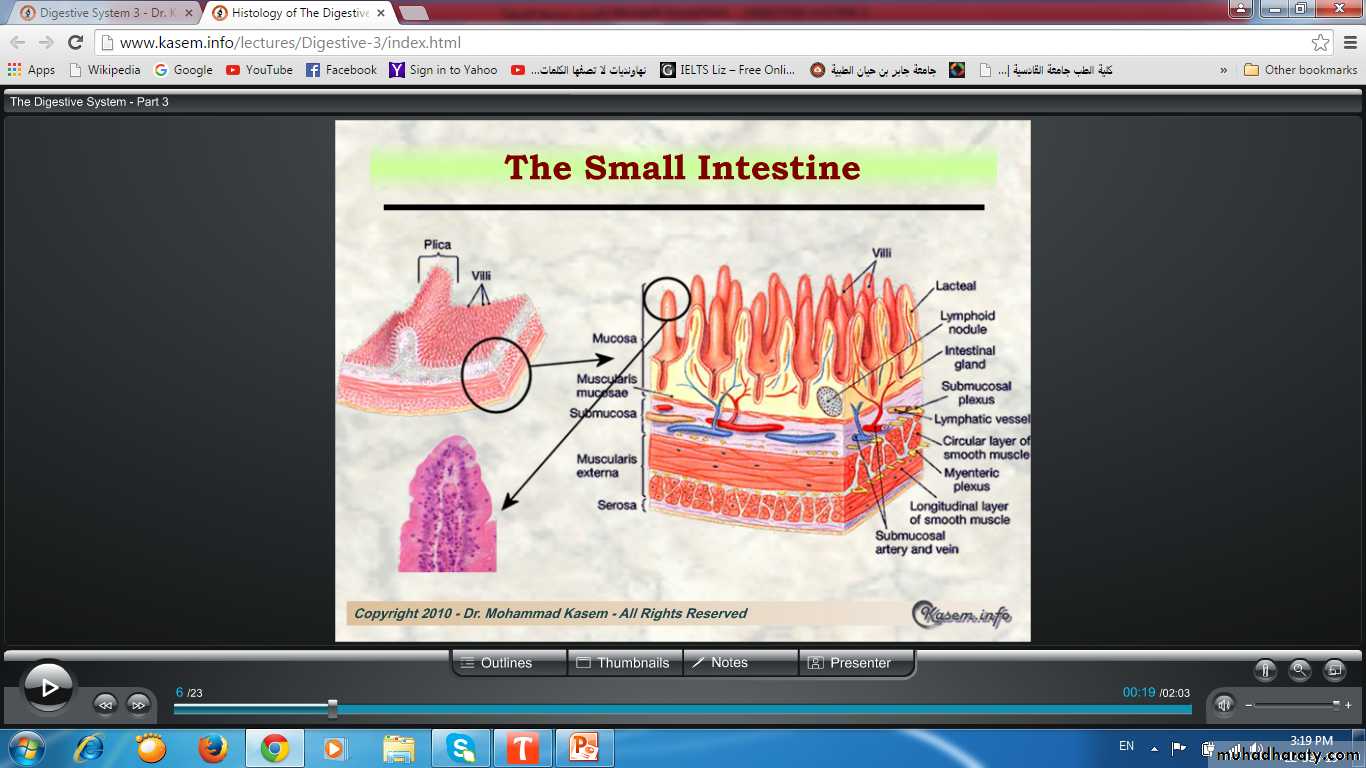Click the attachments paperclip icon in player

pos(1265,671)
